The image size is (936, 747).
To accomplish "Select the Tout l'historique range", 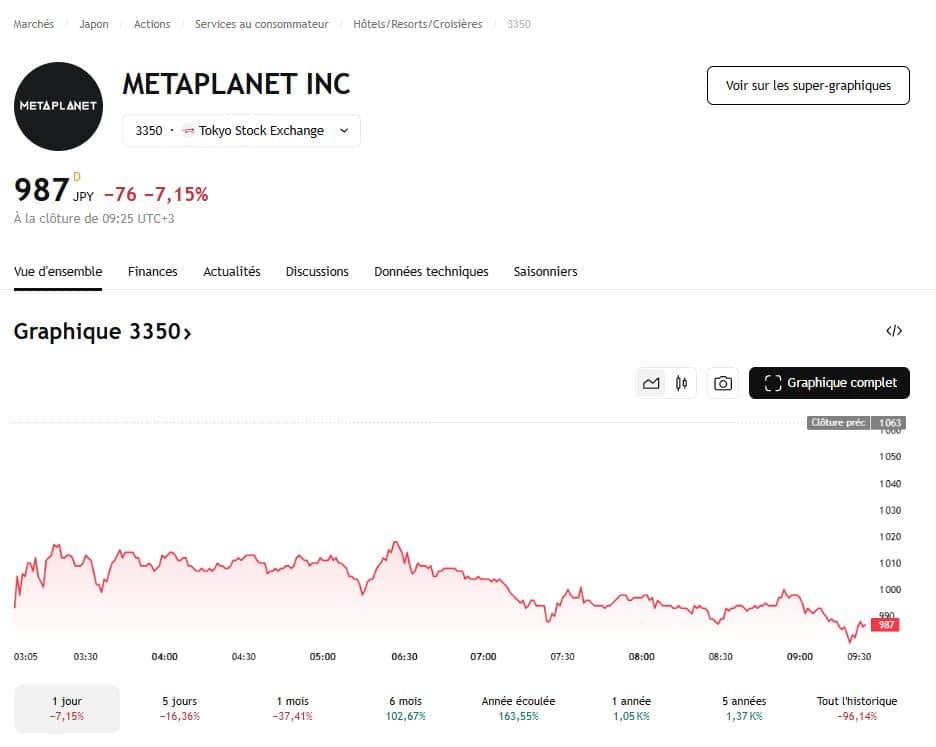I will click(x=856, y=708).
